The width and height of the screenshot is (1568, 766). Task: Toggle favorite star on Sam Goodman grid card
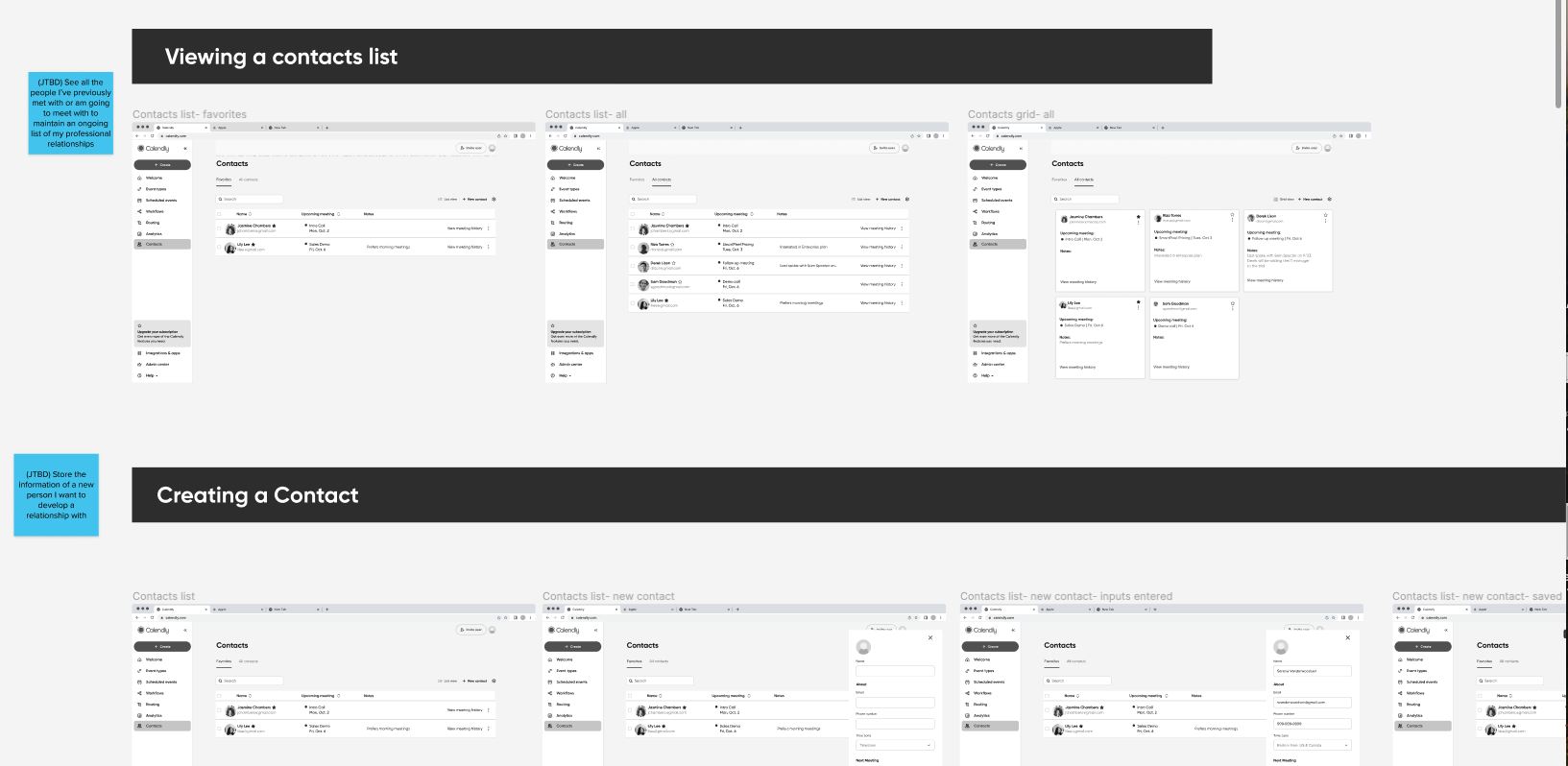[1233, 302]
